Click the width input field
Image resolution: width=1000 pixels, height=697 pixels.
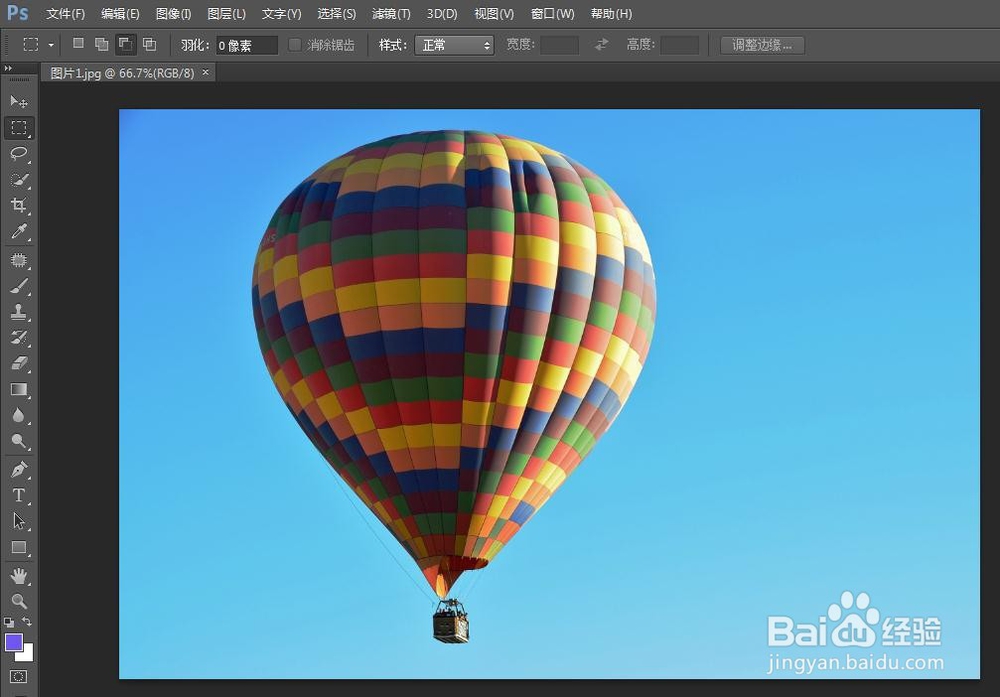click(559, 45)
